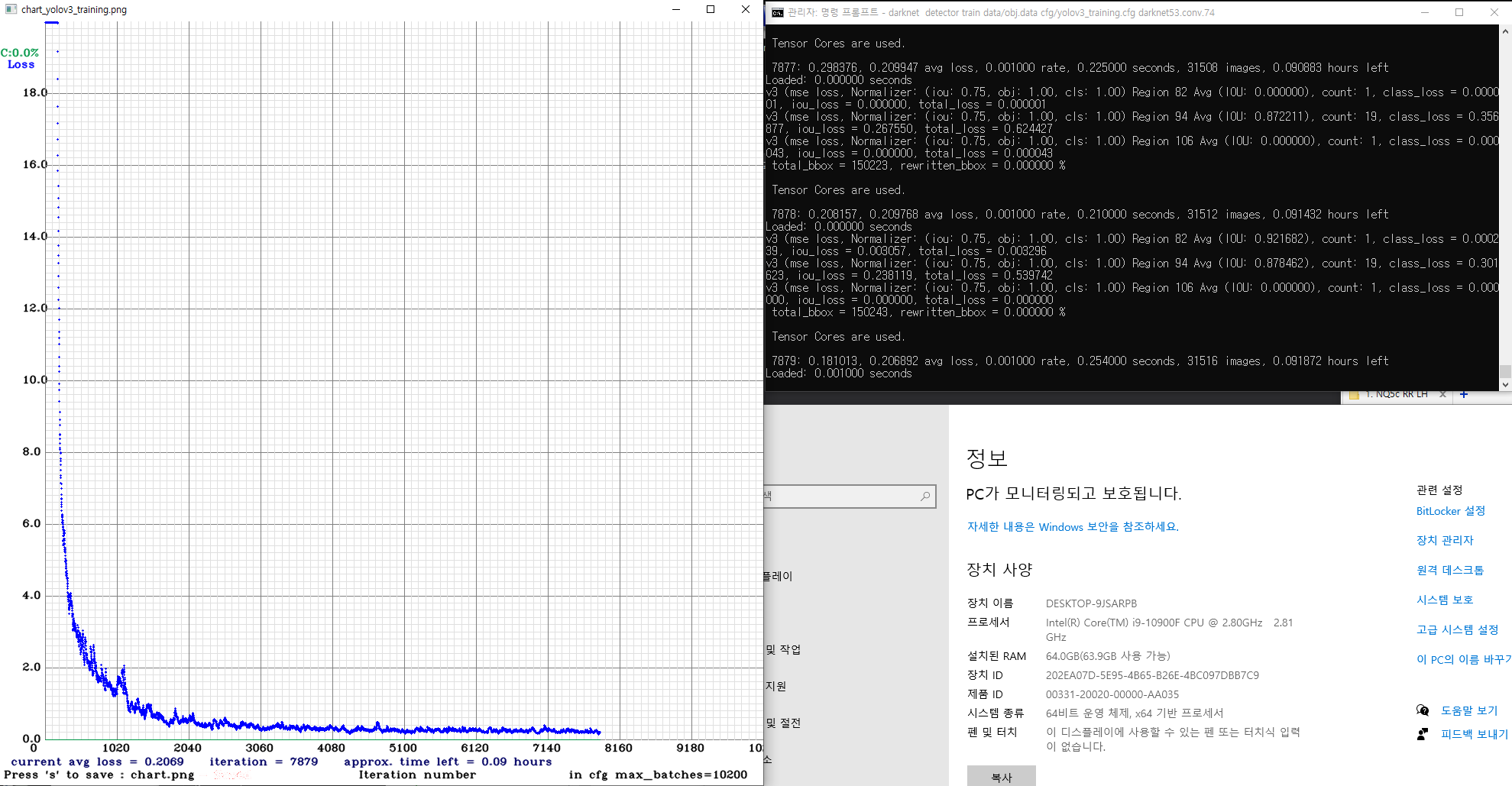1512x786 pixels.
Task: Click the help chat bubble icon
Action: tap(1423, 710)
